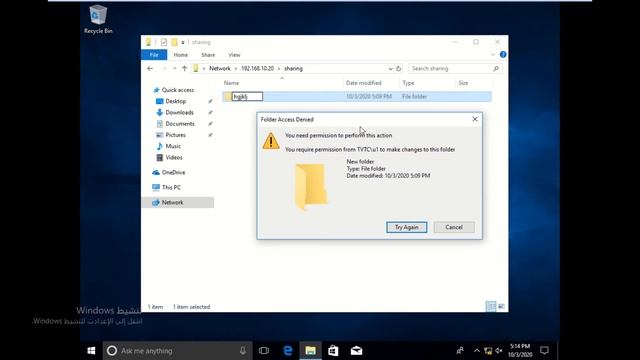Expand the ribbon with the chevron
Screen dimensions: 640x360
pyautogui.click(x=493, y=55)
